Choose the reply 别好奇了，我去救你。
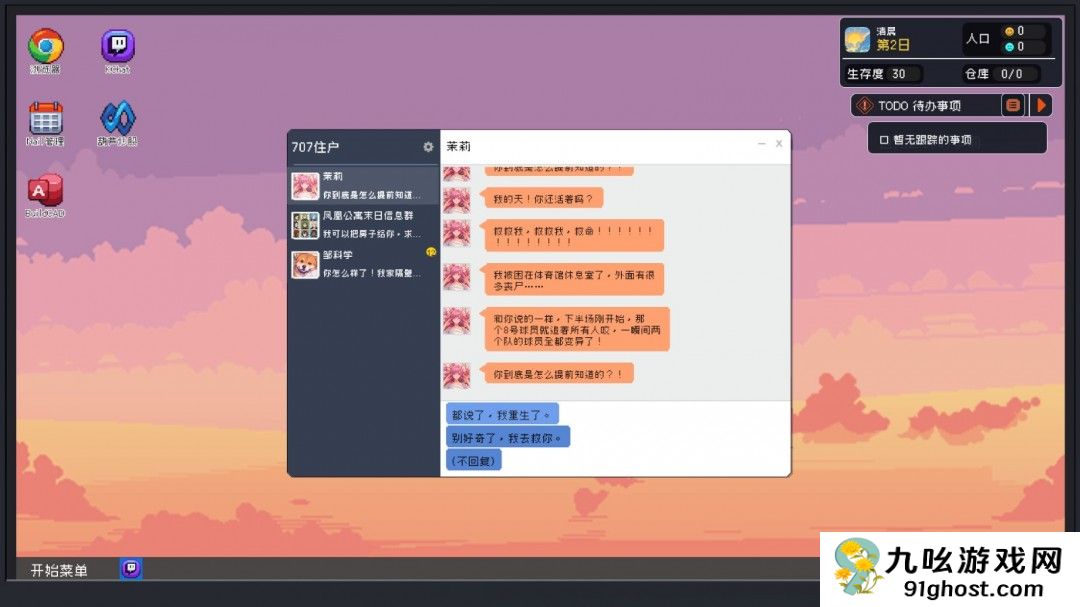 (507, 436)
